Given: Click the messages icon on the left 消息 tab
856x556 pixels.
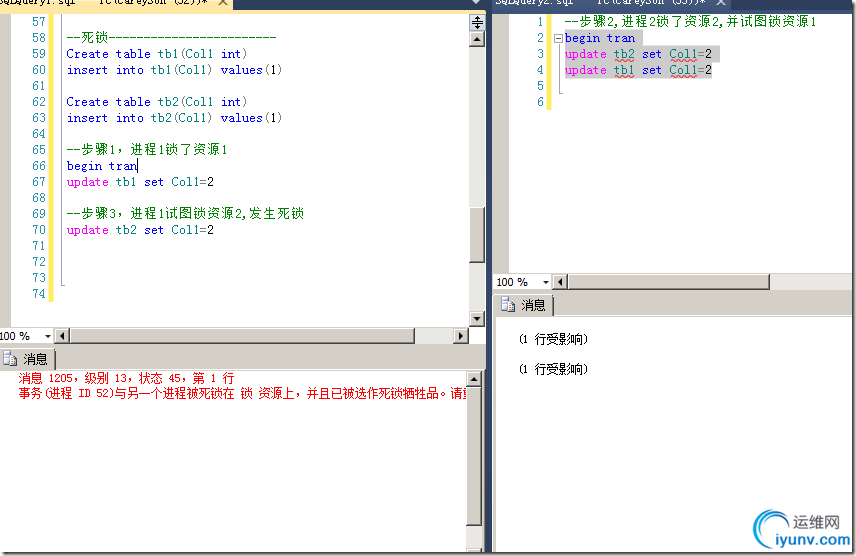Looking at the screenshot, I should [x=10, y=359].
